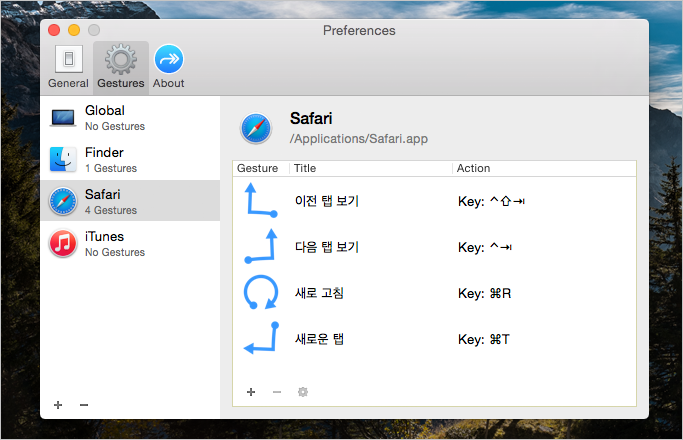
Task: Select the up-then-left gesture icon for 이전 탭 보기
Action: (260, 200)
